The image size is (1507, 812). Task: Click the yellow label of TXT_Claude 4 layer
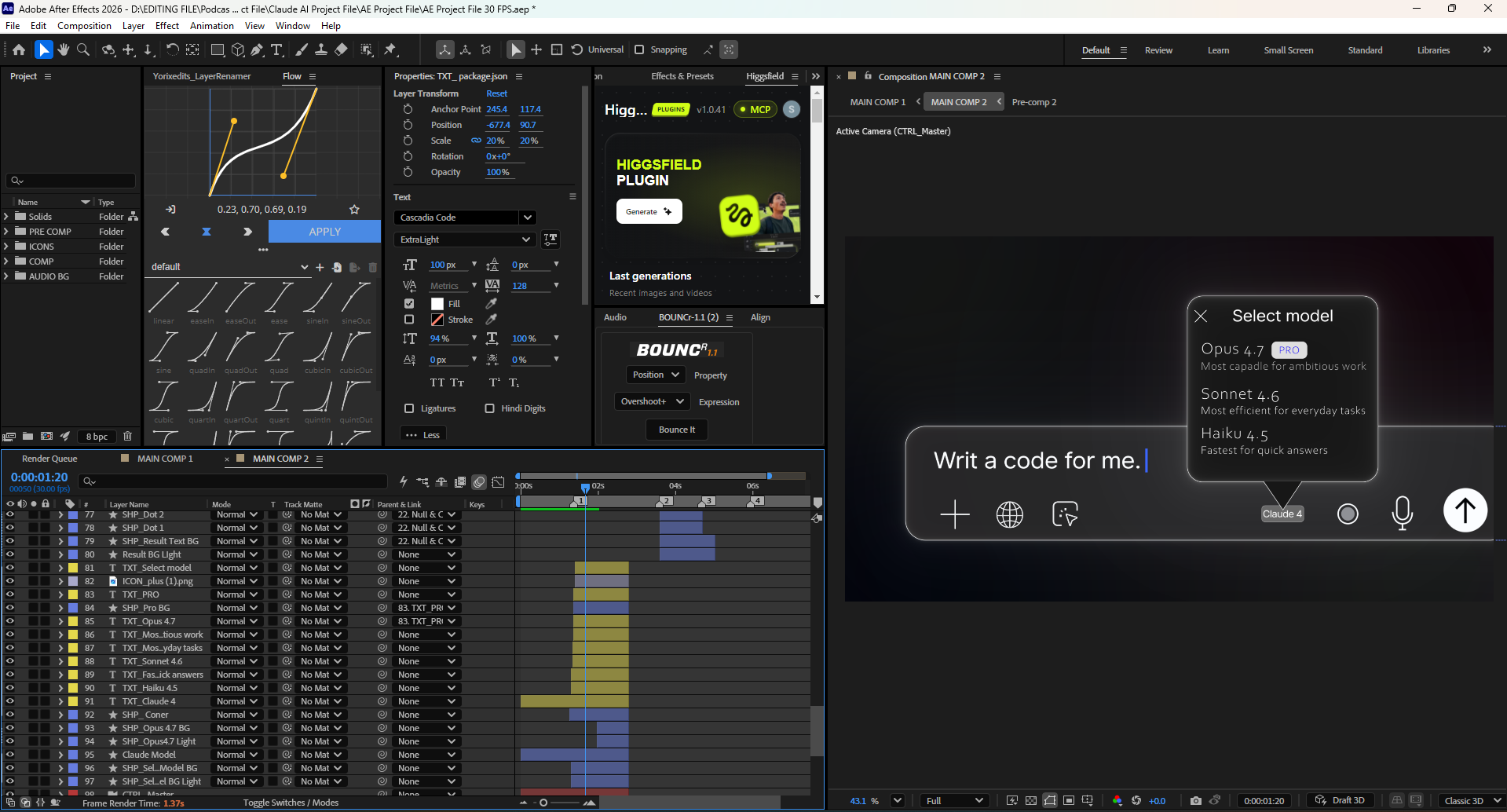click(73, 701)
